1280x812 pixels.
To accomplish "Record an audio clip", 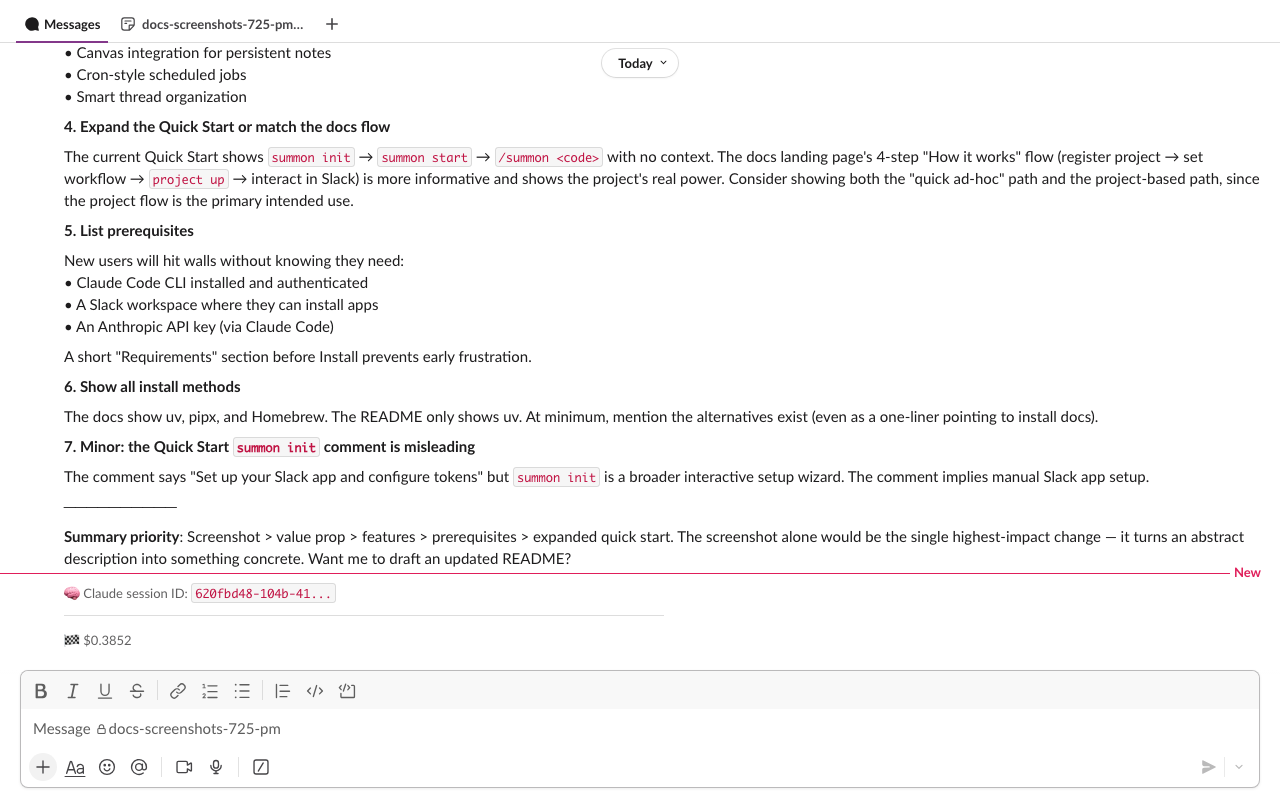I will [x=215, y=767].
